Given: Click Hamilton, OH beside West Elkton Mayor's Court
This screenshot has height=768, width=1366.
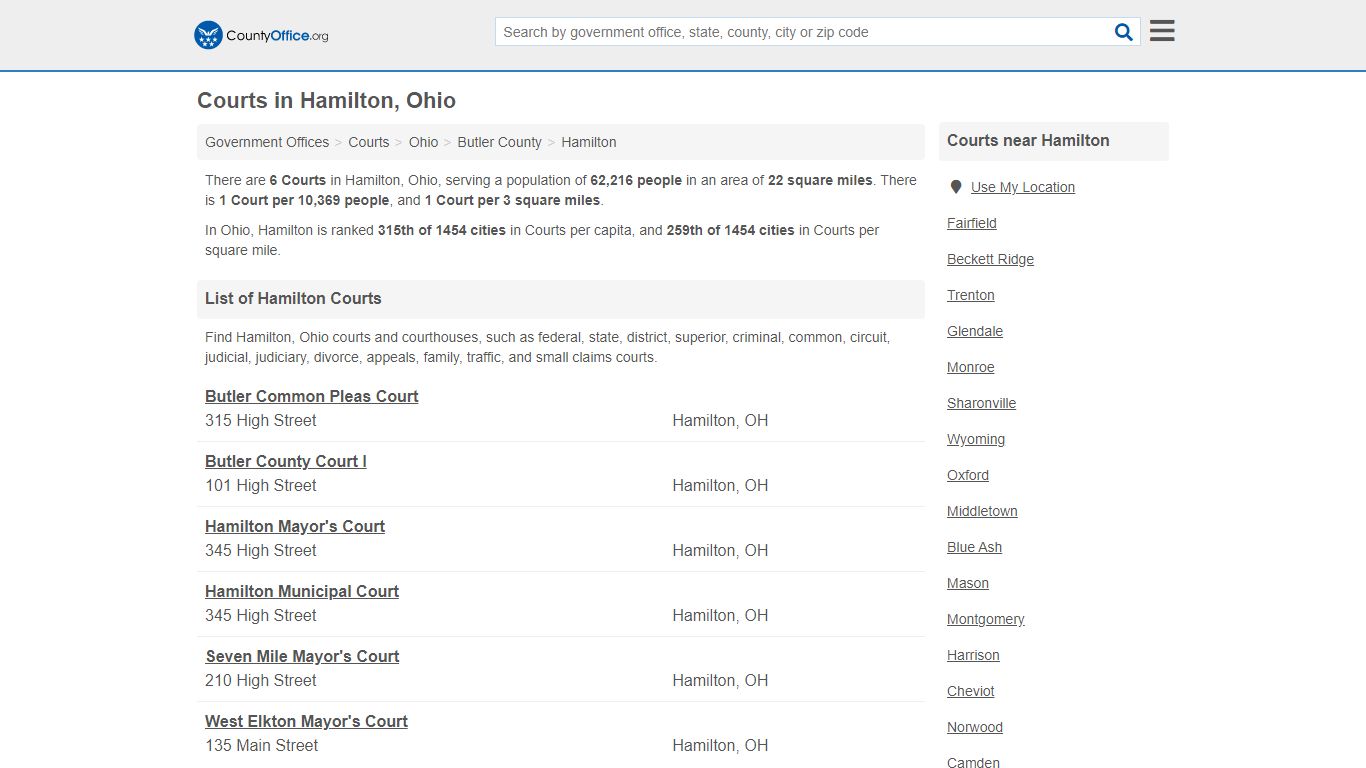Looking at the screenshot, I should 720,745.
